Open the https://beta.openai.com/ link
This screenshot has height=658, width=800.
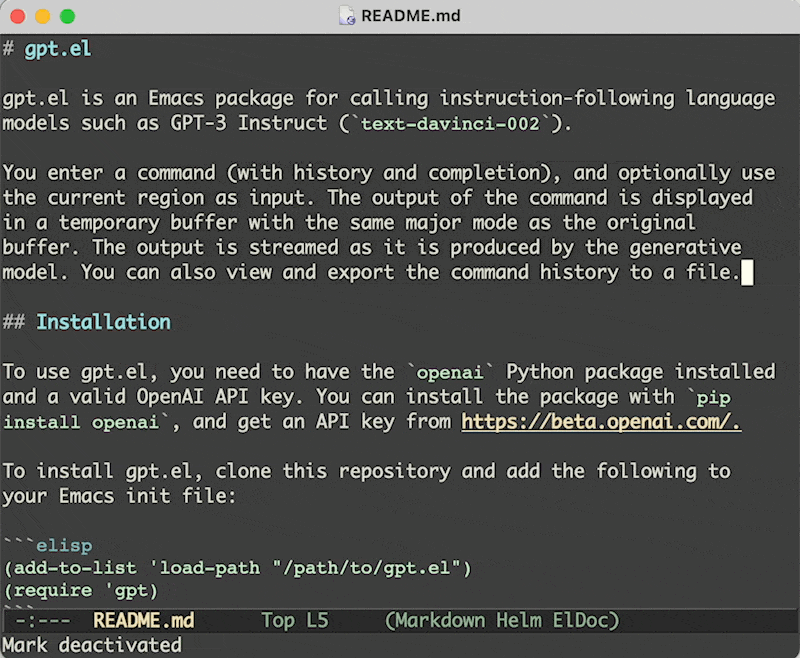point(601,422)
